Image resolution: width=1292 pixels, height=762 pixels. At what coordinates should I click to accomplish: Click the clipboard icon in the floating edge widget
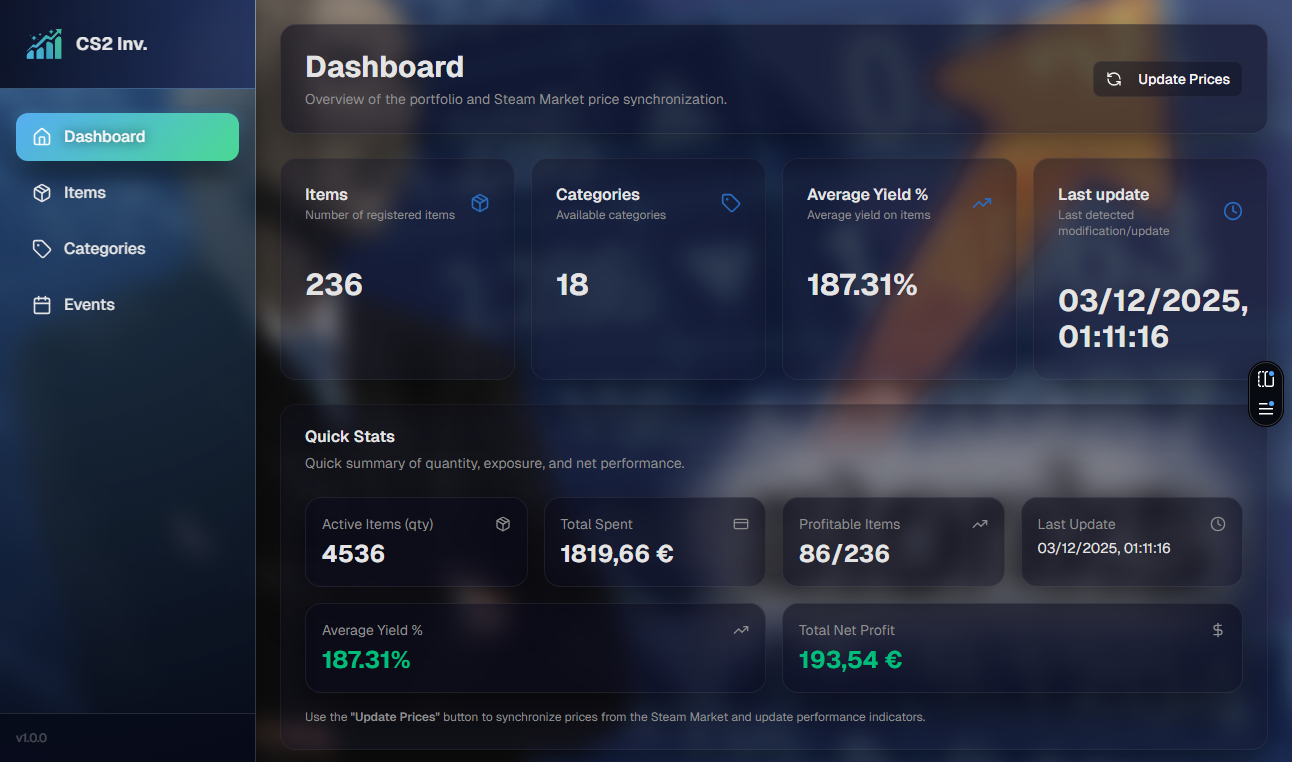click(1266, 379)
